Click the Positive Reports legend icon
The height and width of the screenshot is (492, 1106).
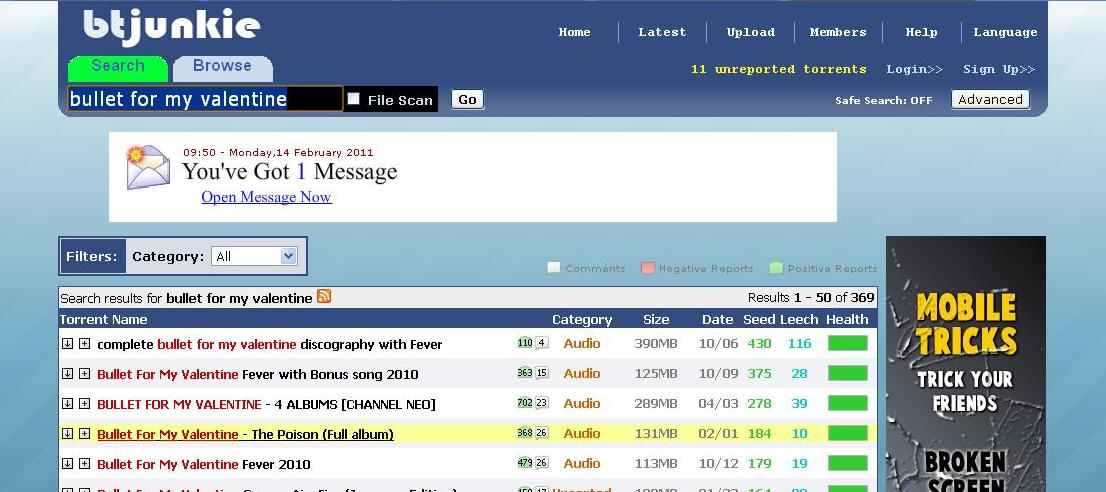(x=777, y=268)
